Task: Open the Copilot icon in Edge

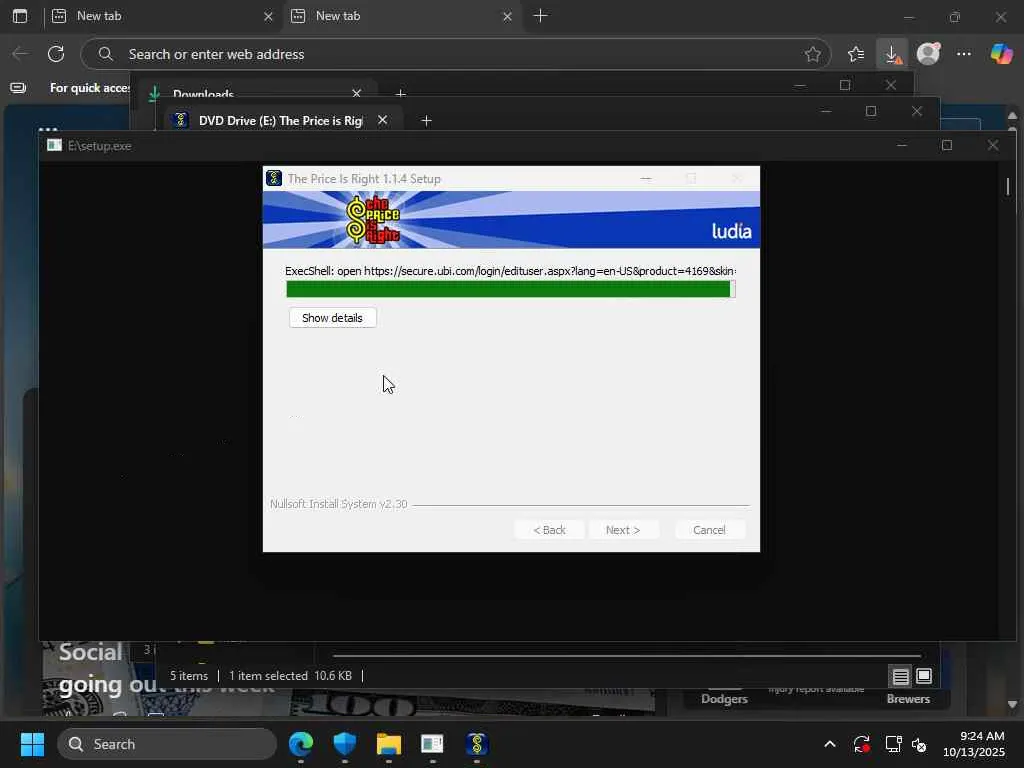Action: tap(1001, 54)
